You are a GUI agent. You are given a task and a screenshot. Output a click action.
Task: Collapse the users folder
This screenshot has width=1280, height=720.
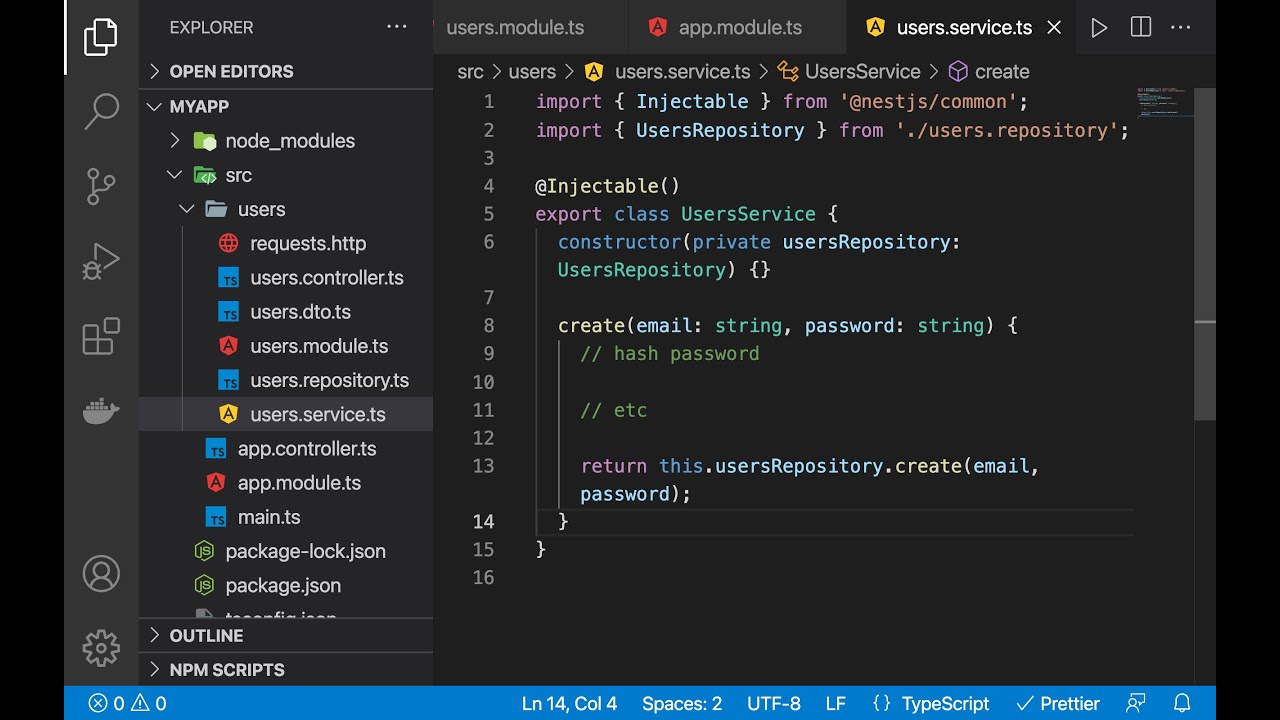click(260, 209)
